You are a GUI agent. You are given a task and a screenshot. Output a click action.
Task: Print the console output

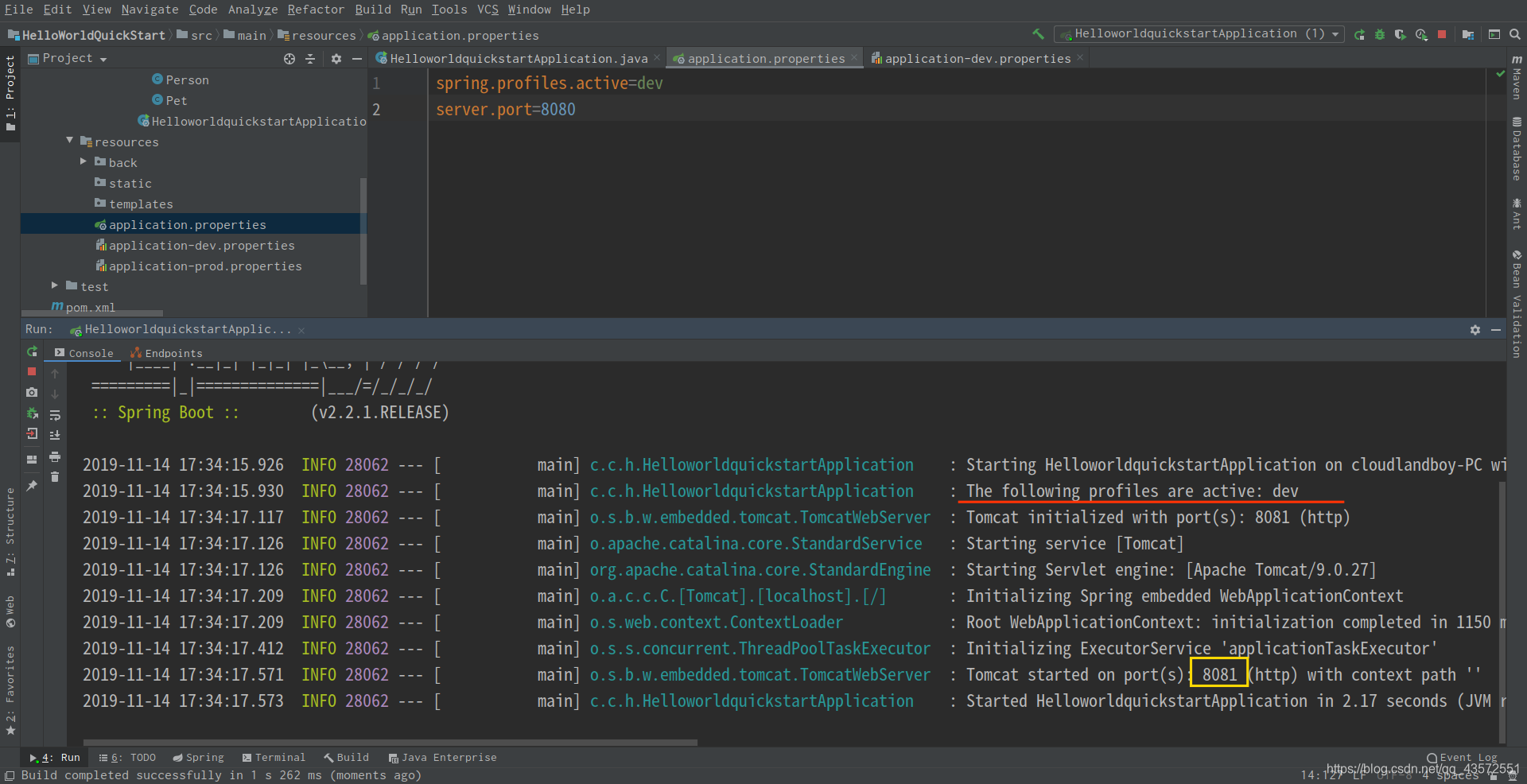pyautogui.click(x=55, y=456)
